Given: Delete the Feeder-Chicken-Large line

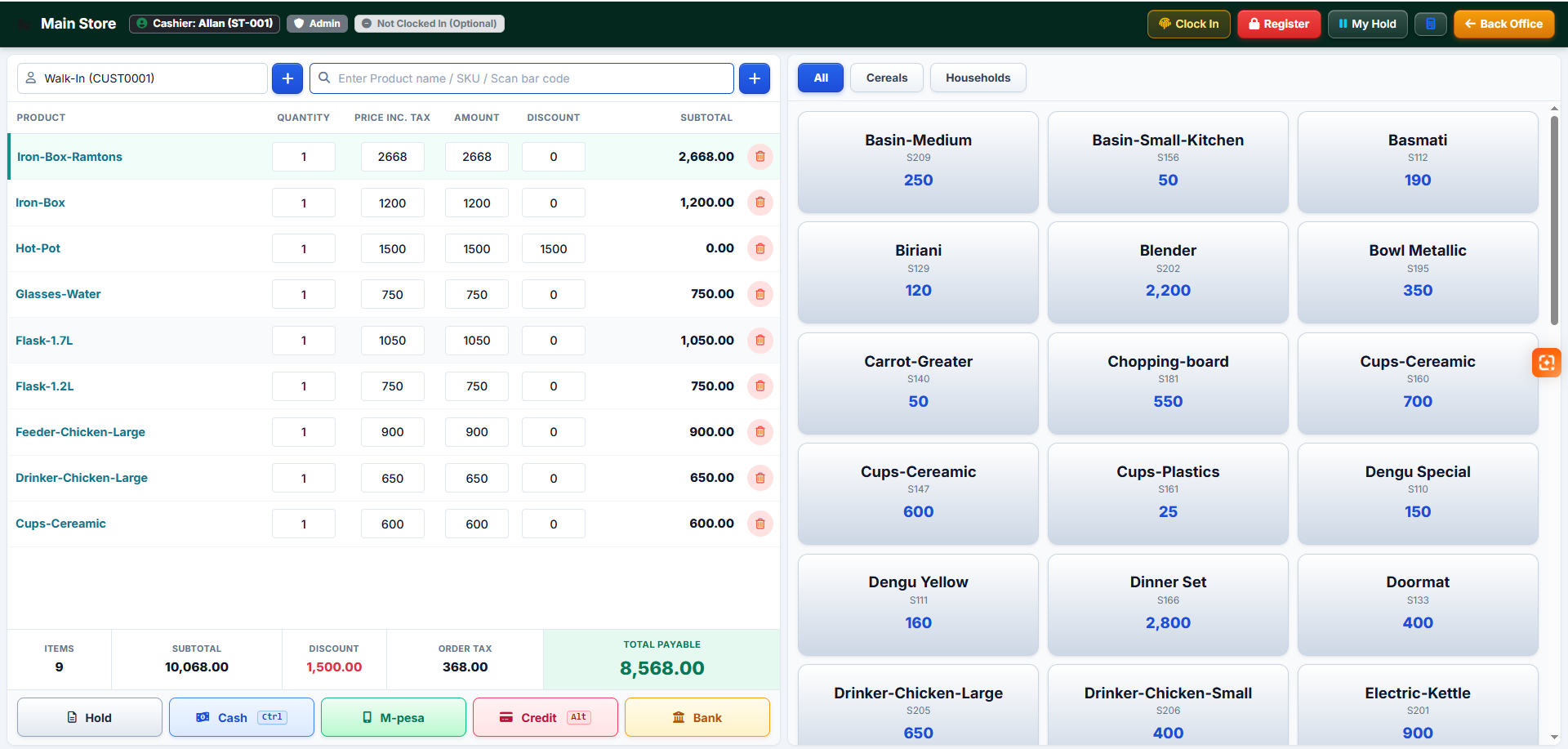Looking at the screenshot, I should [x=759, y=432].
